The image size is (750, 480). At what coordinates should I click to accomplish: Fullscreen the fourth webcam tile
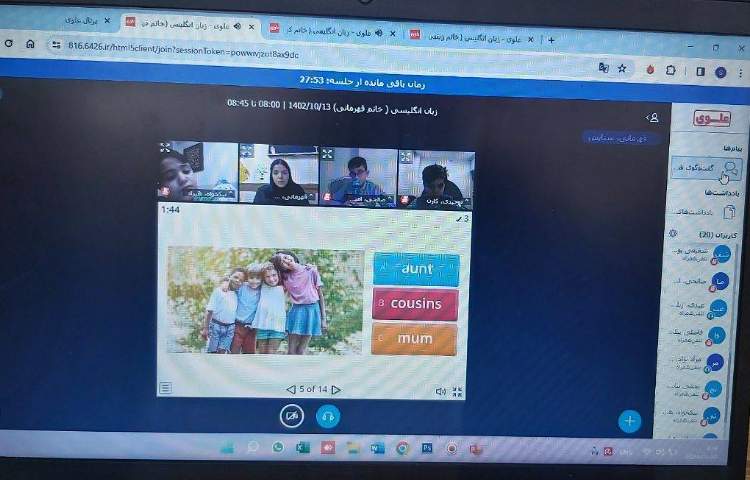click(x=406, y=156)
